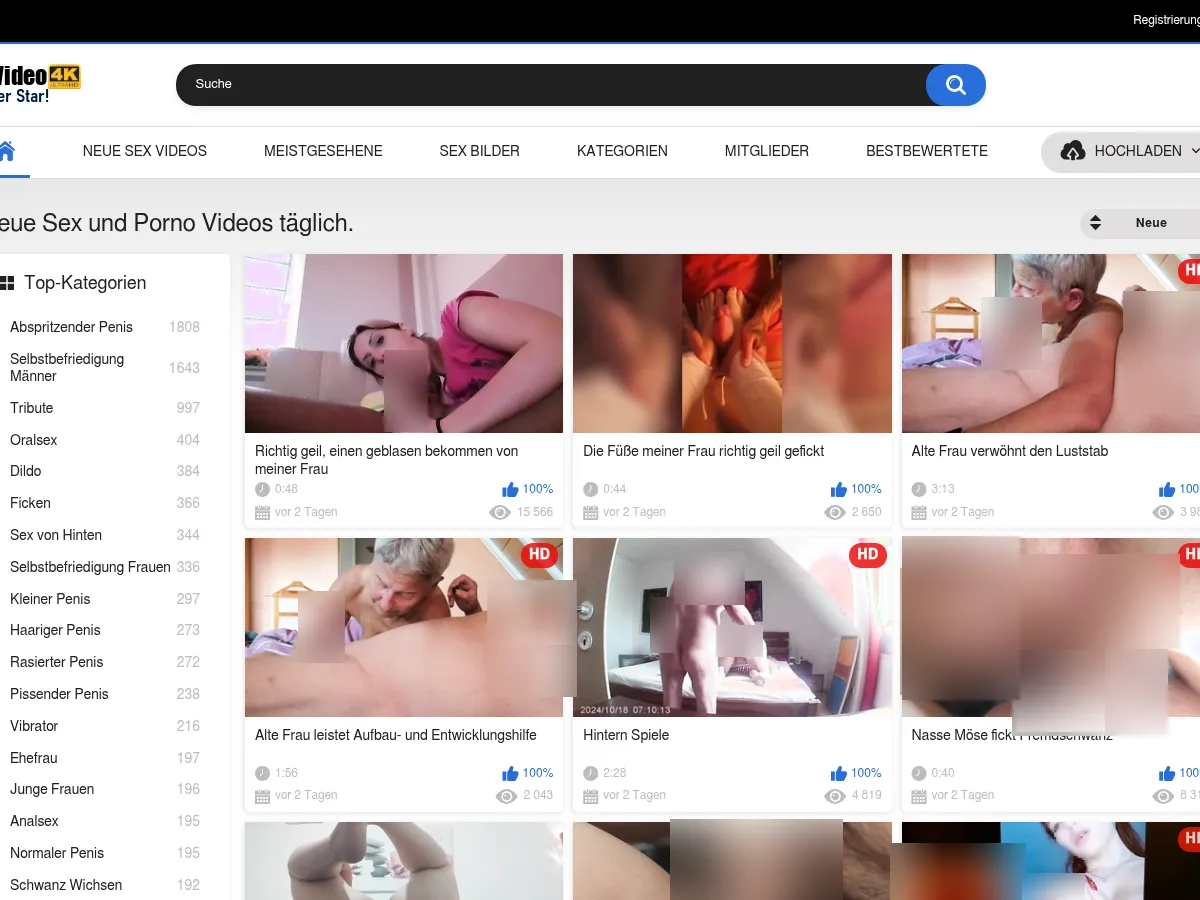Click eye views icon next to 2 043
This screenshot has height=900, width=1200.
click(x=507, y=797)
